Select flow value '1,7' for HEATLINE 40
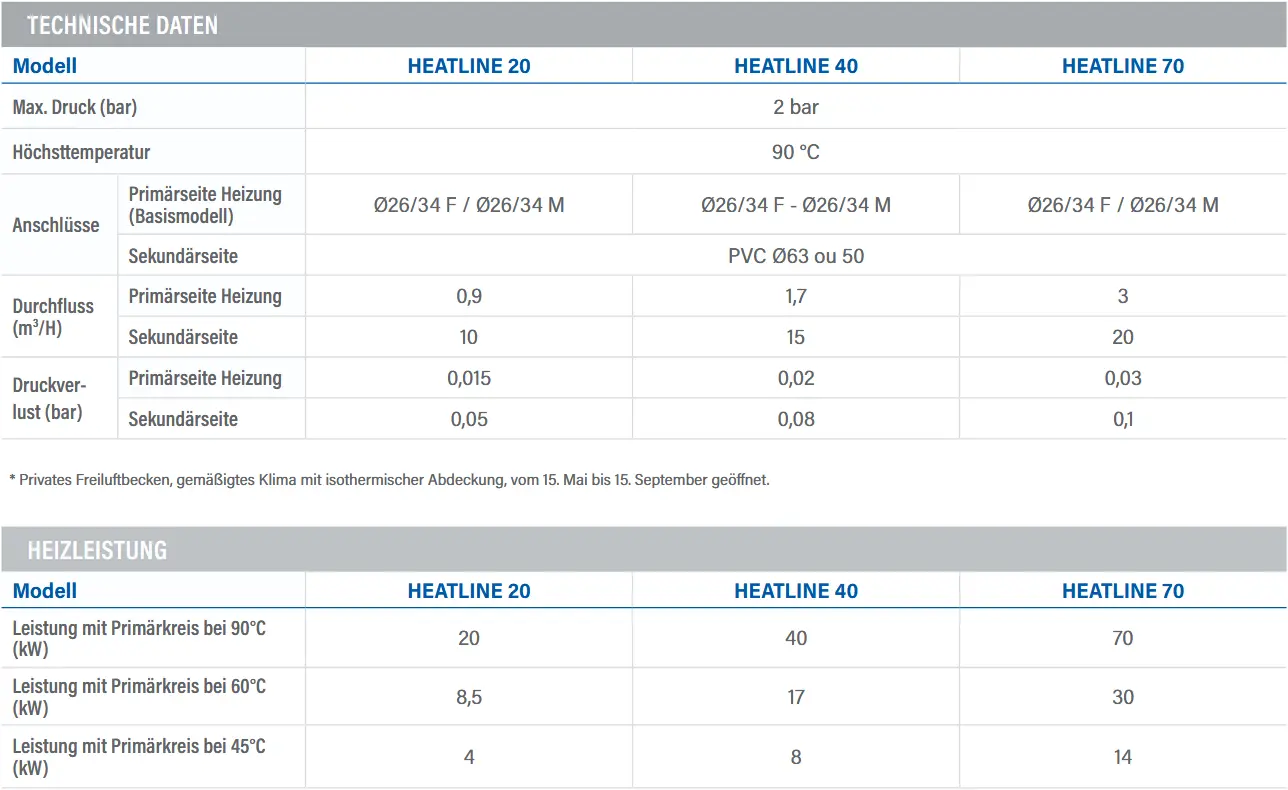 coord(796,296)
